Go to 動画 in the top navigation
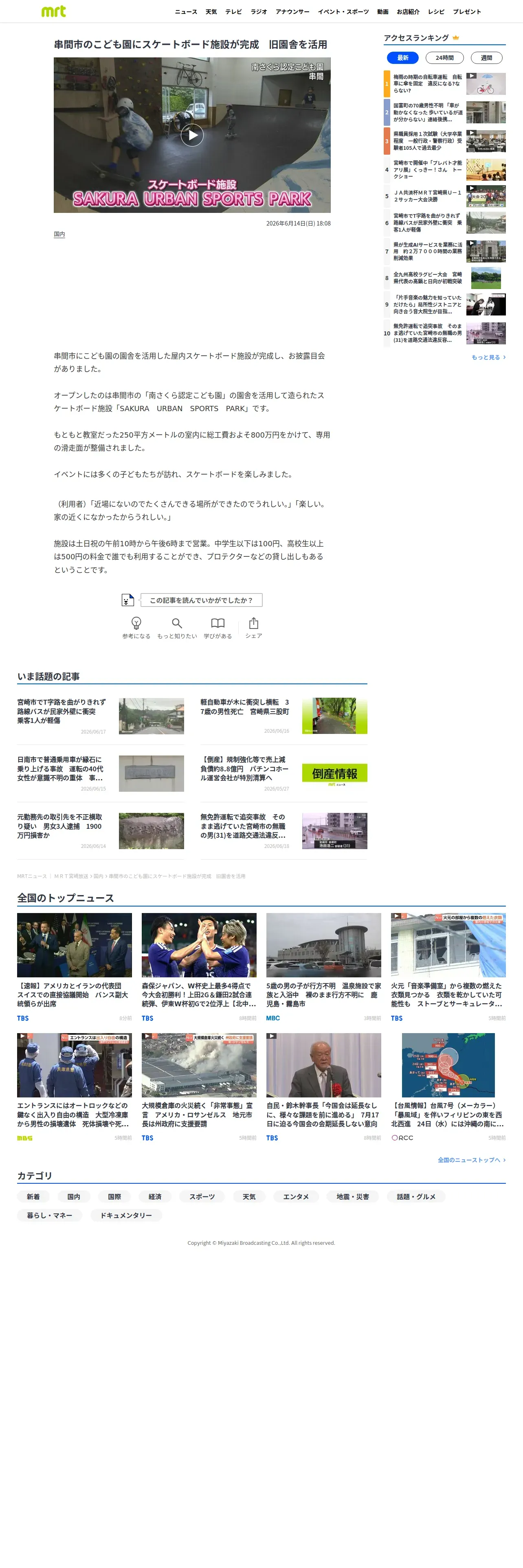The image size is (523, 1568). pos(383,11)
